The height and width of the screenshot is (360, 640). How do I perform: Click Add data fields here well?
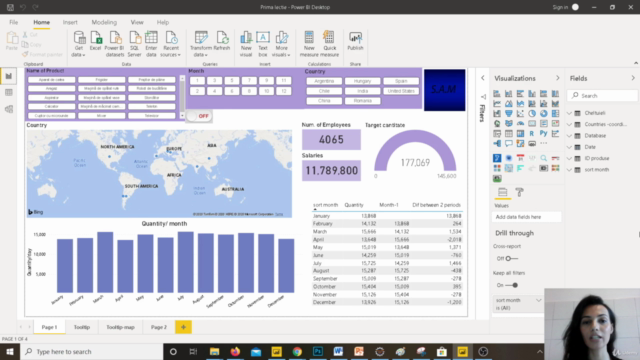tap(527, 217)
